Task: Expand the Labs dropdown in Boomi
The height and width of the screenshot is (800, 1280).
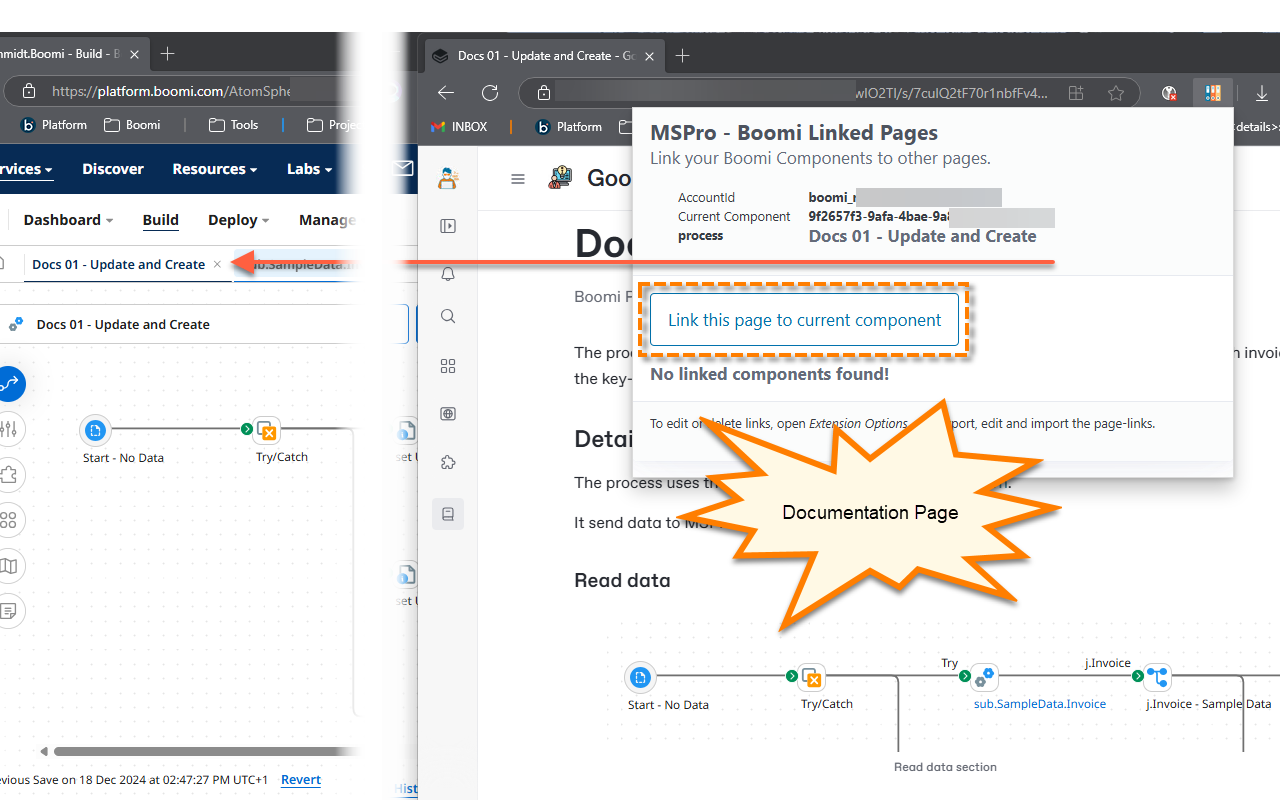Action: (x=309, y=169)
